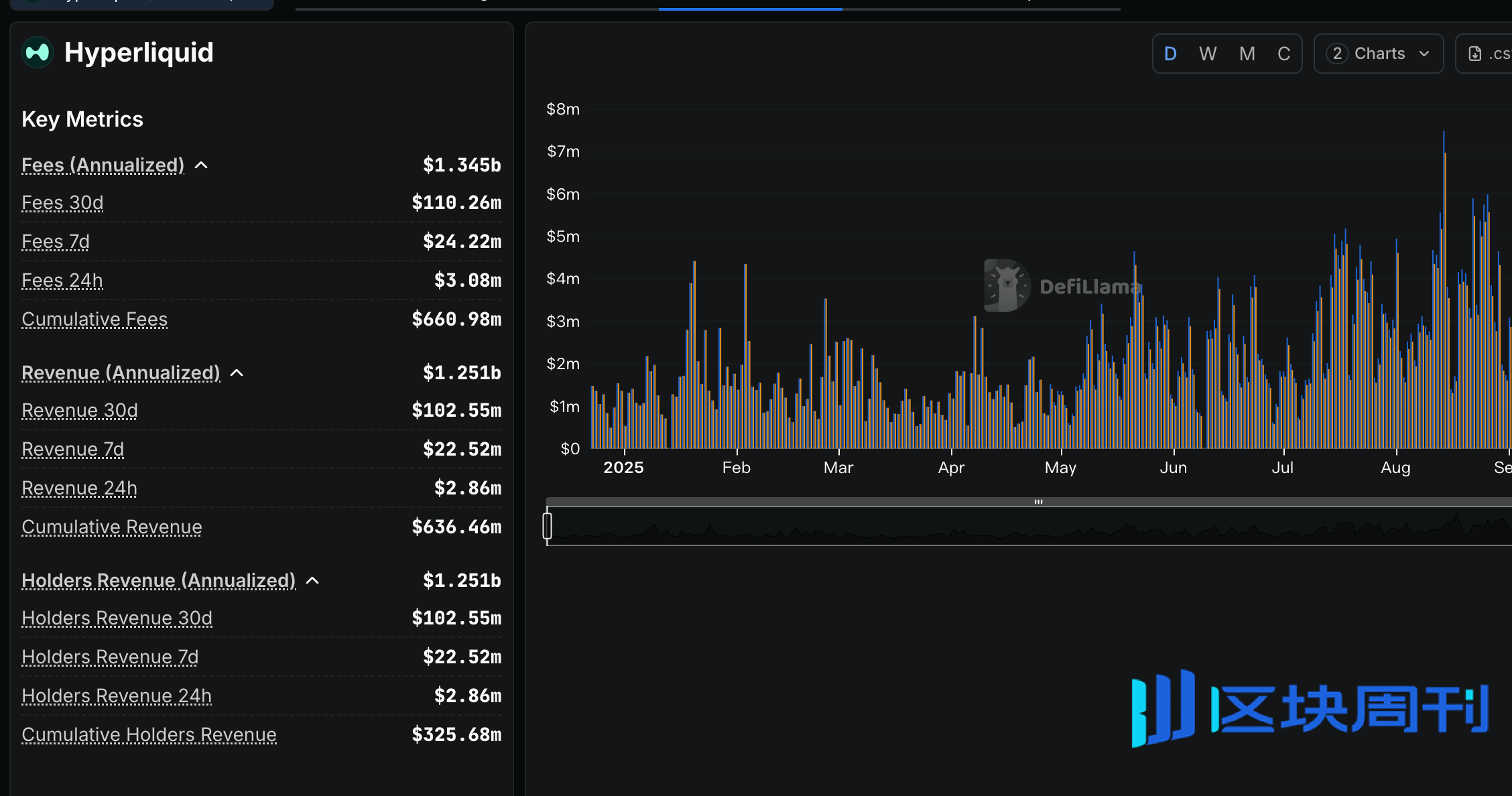Click the CSV download file icon
Image resolution: width=1512 pixels, height=796 pixels.
point(1475,54)
